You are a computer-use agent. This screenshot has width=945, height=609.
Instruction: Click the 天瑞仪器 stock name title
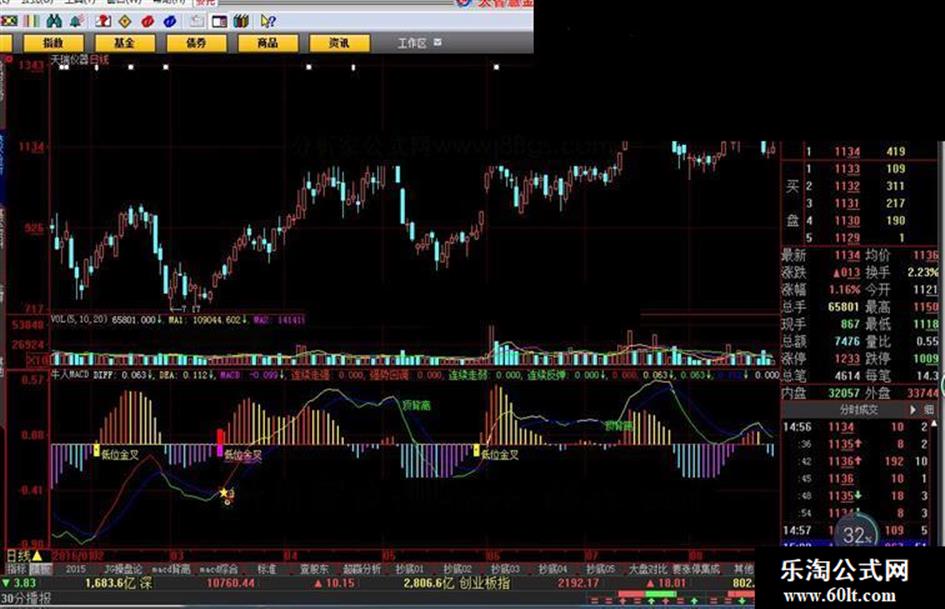click(69, 60)
